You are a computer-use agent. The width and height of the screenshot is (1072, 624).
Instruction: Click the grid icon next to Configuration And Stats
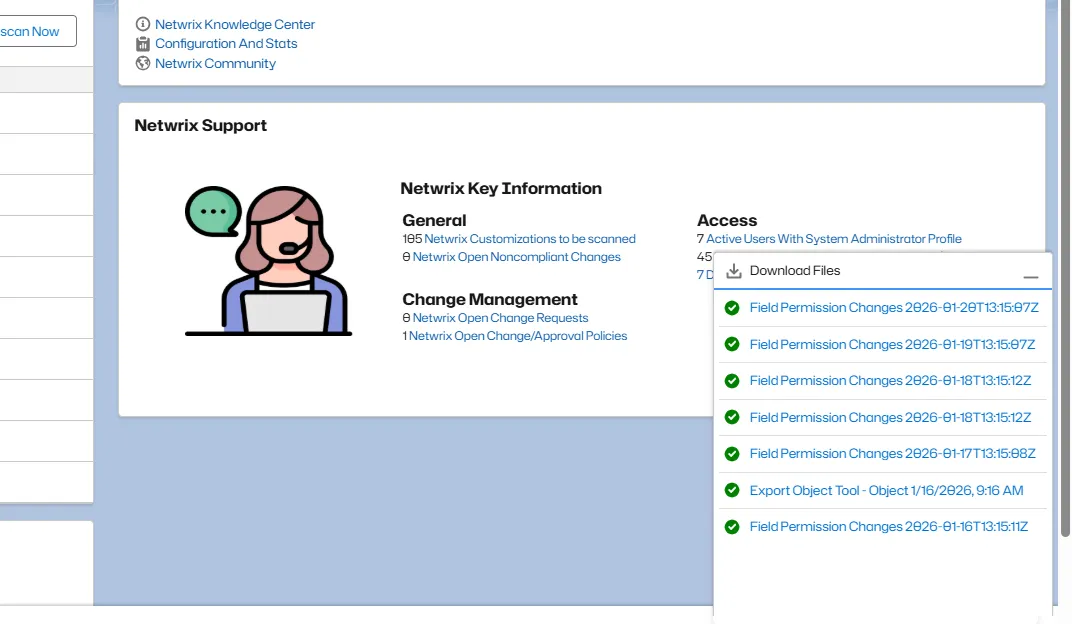(143, 44)
